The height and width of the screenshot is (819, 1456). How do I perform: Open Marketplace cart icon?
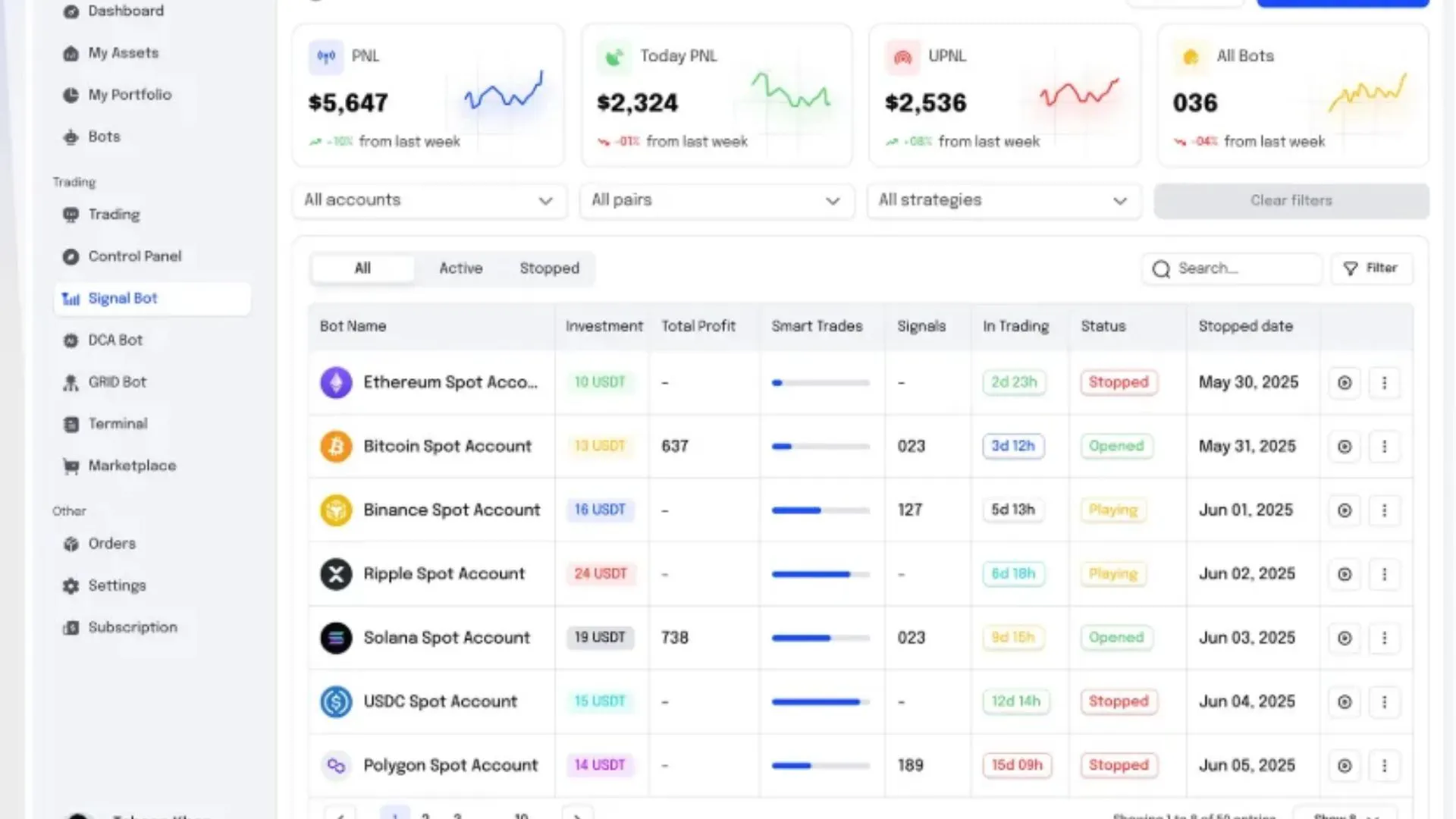(x=71, y=466)
